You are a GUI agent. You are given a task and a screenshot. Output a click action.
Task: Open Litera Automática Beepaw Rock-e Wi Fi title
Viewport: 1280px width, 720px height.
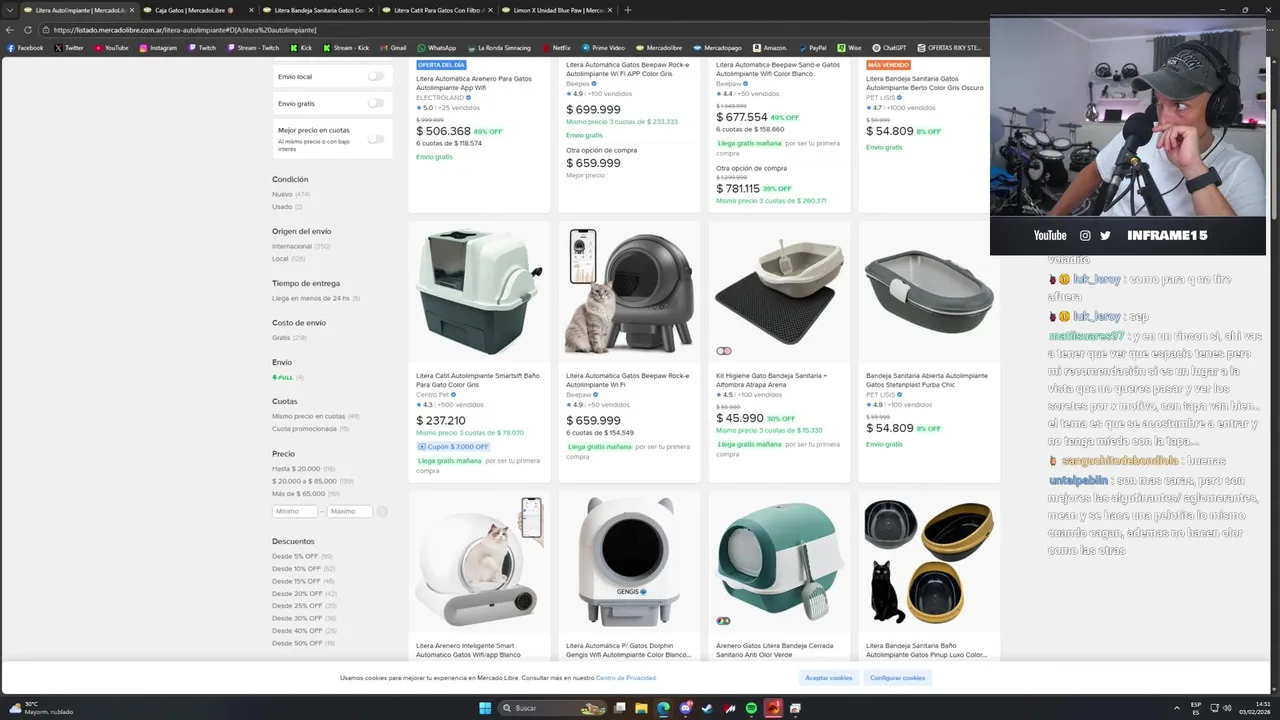[x=627, y=380]
